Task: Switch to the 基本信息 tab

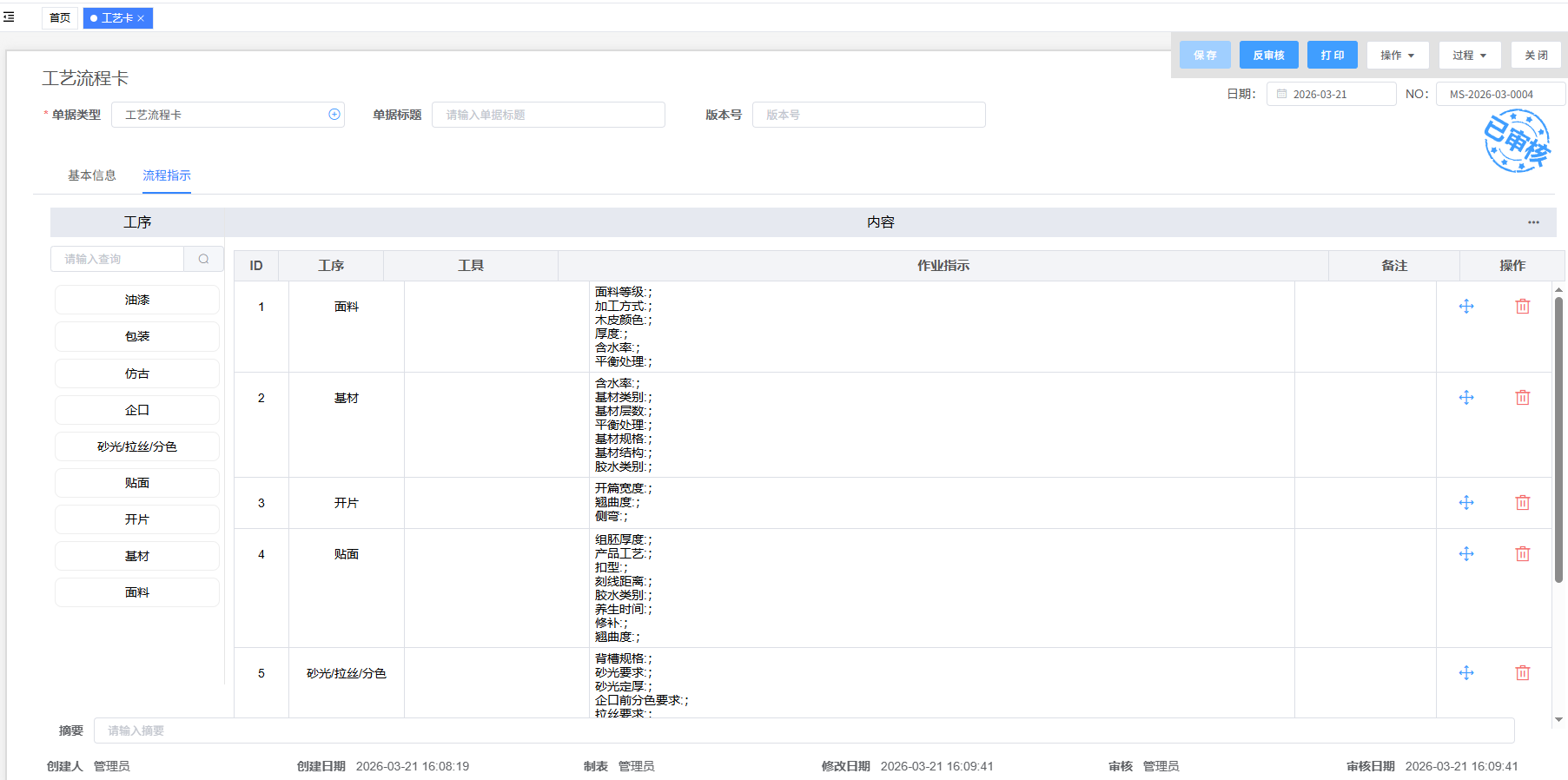Action: [x=92, y=175]
